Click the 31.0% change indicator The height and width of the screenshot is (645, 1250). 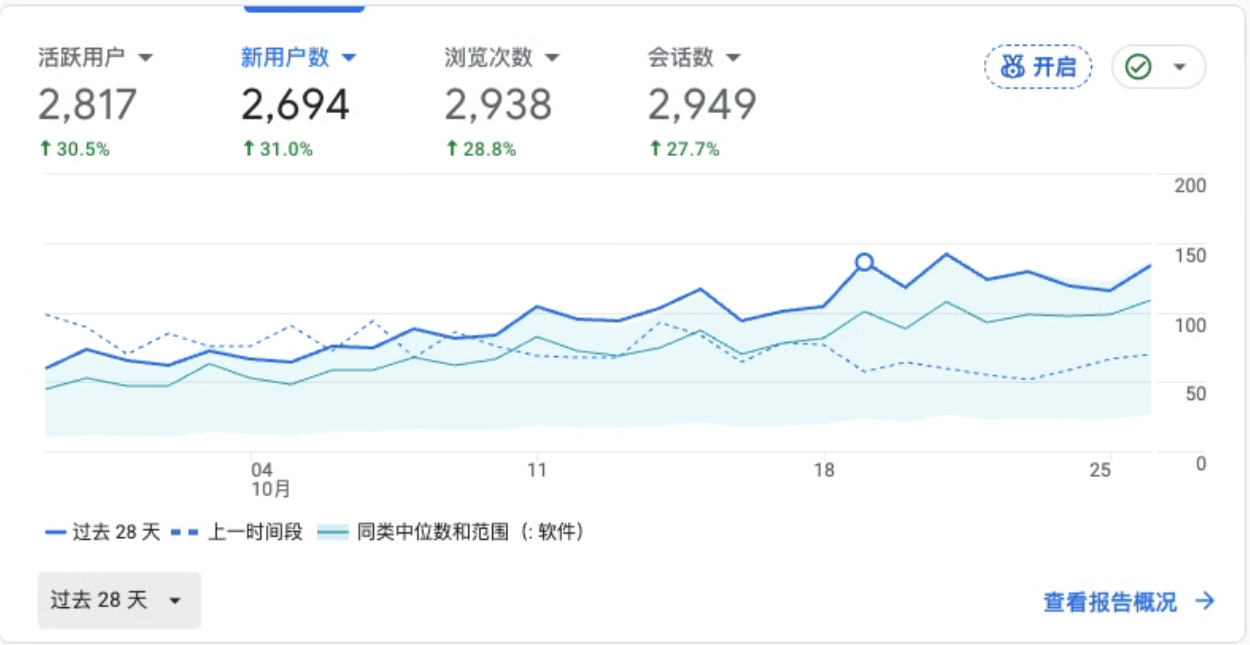[x=278, y=149]
